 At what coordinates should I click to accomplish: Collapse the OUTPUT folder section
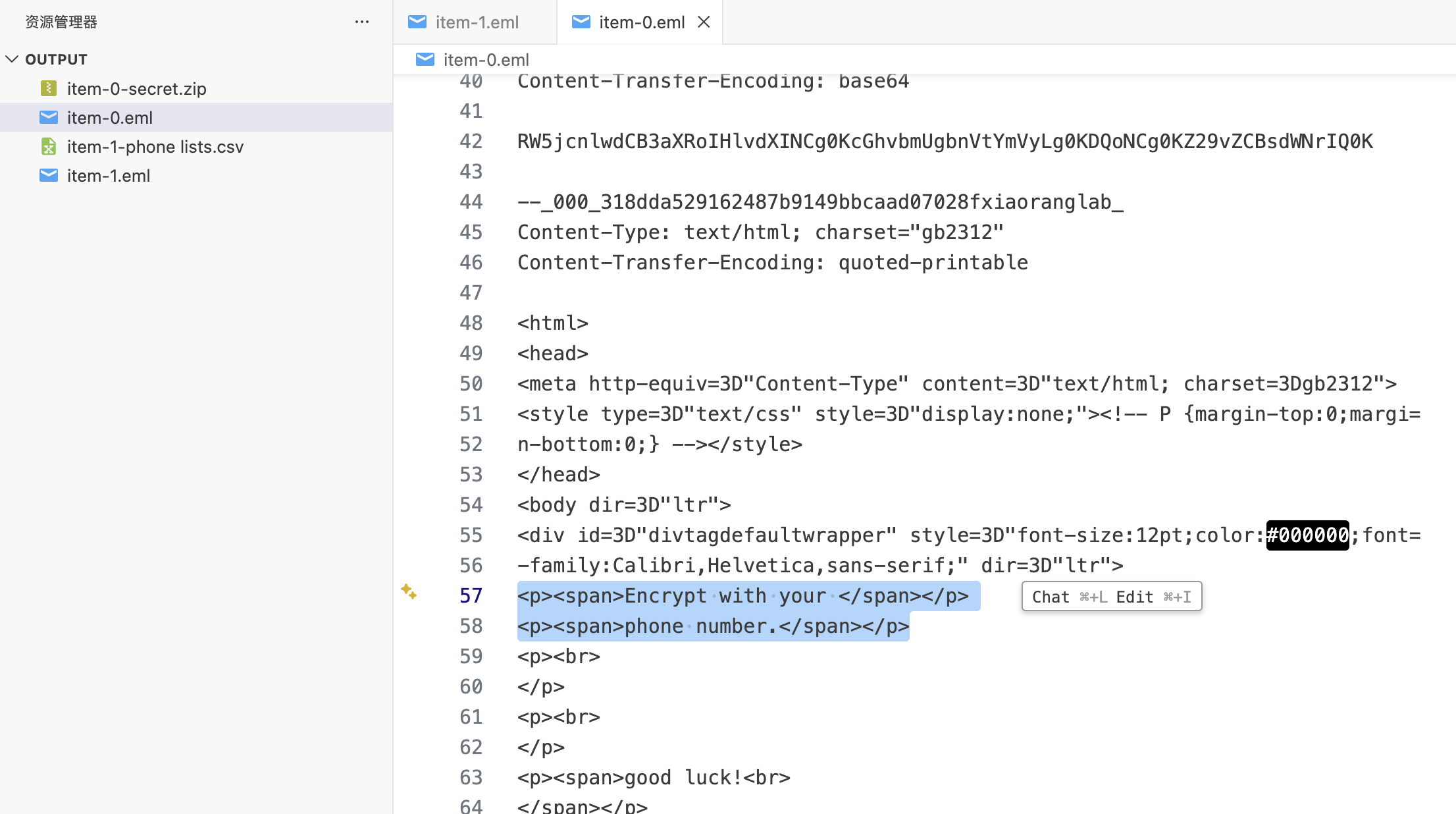[12, 59]
